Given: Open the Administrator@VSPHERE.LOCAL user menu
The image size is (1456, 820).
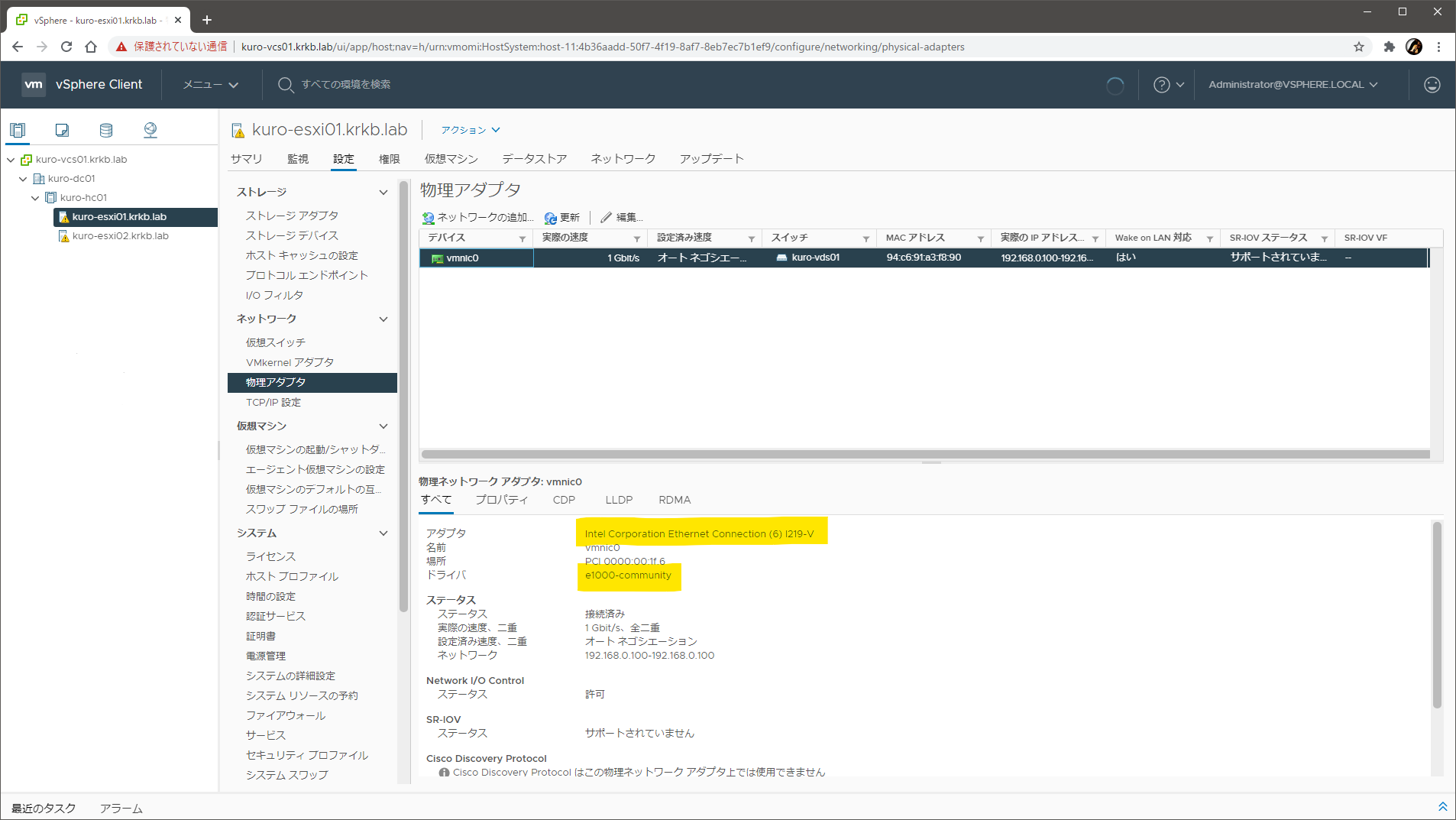Looking at the screenshot, I should (1293, 85).
